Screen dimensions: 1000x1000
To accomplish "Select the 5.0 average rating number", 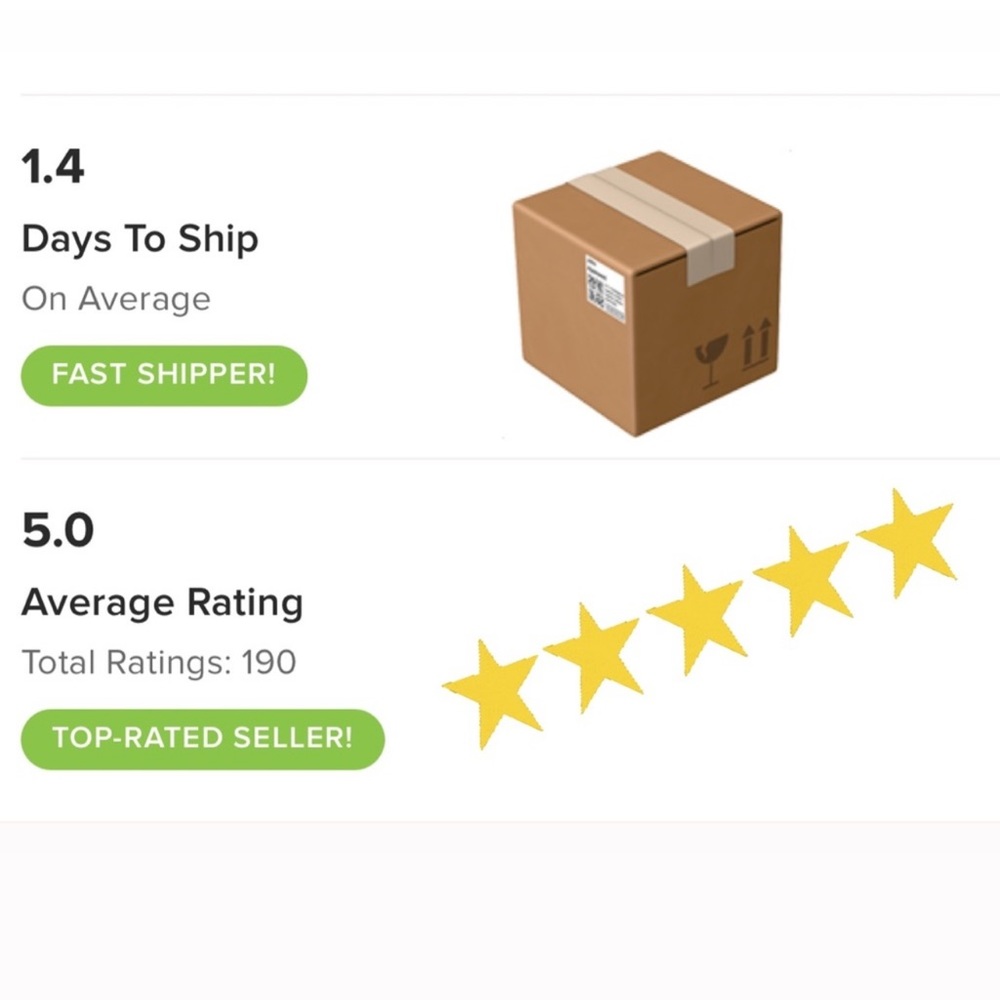I will point(57,530).
